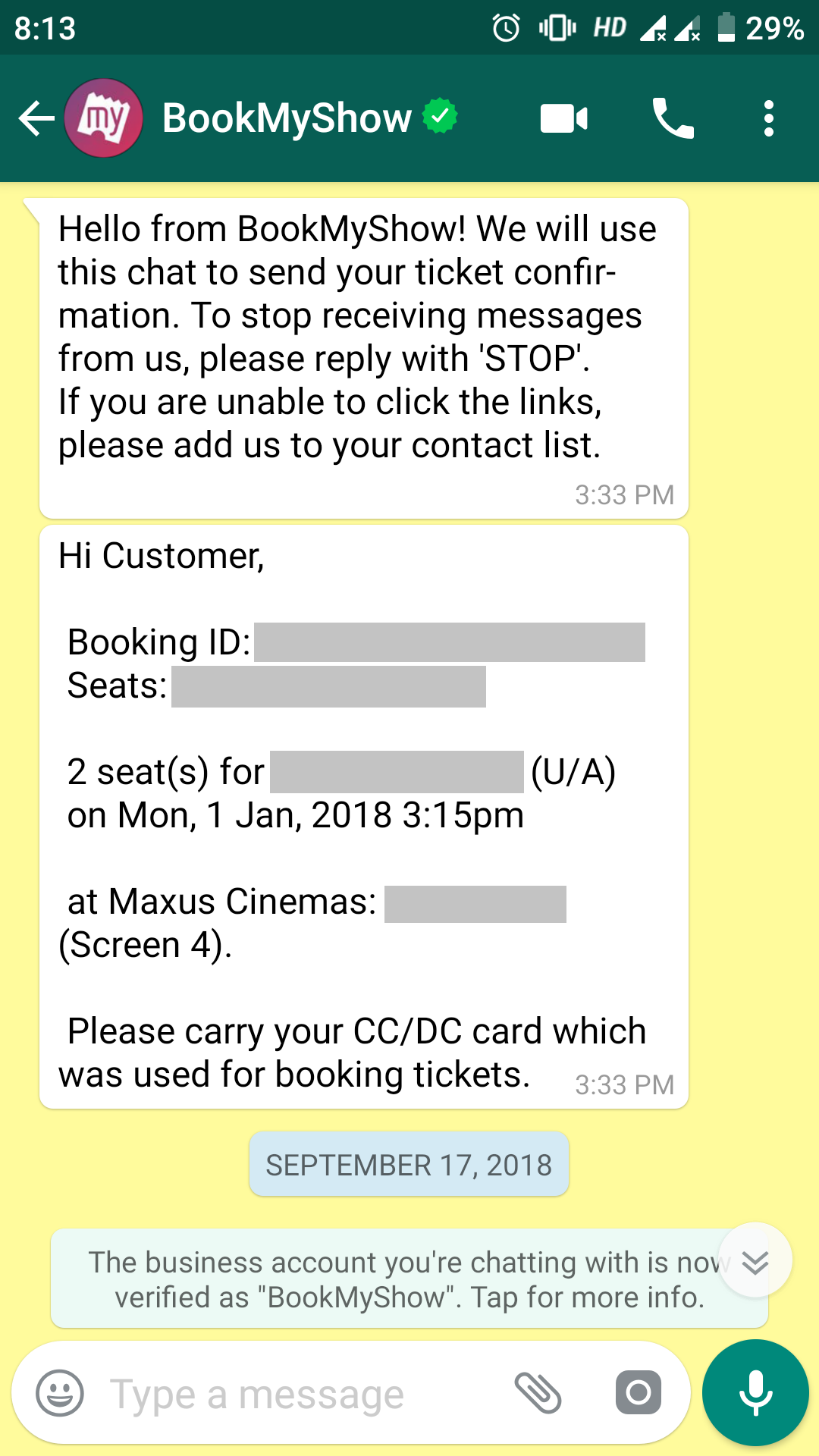Start a voice call with BookMyShow
The width and height of the screenshot is (819, 1456).
(x=673, y=119)
